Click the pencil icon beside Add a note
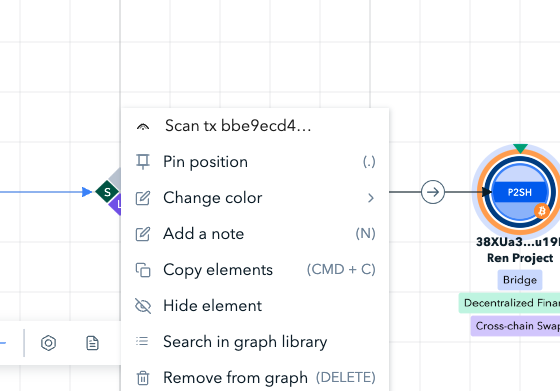Image resolution: width=560 pixels, height=391 pixels. pyautogui.click(x=143, y=234)
